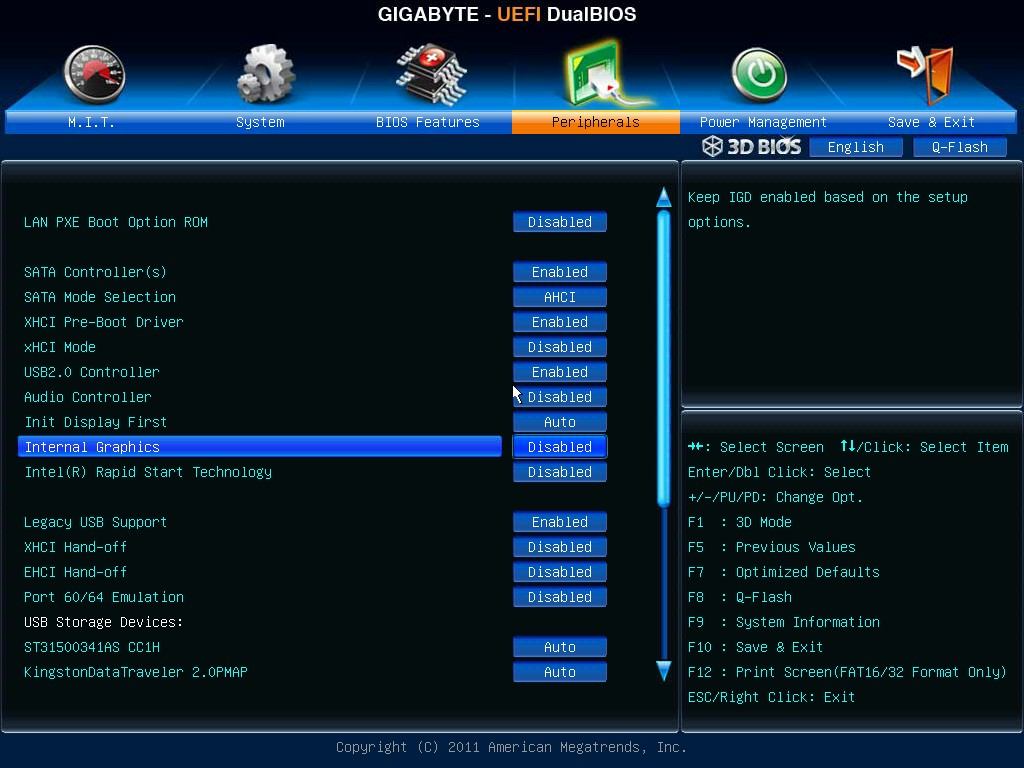This screenshot has height=768, width=1024.
Task: Select the Peripherals tab
Action: [596, 122]
